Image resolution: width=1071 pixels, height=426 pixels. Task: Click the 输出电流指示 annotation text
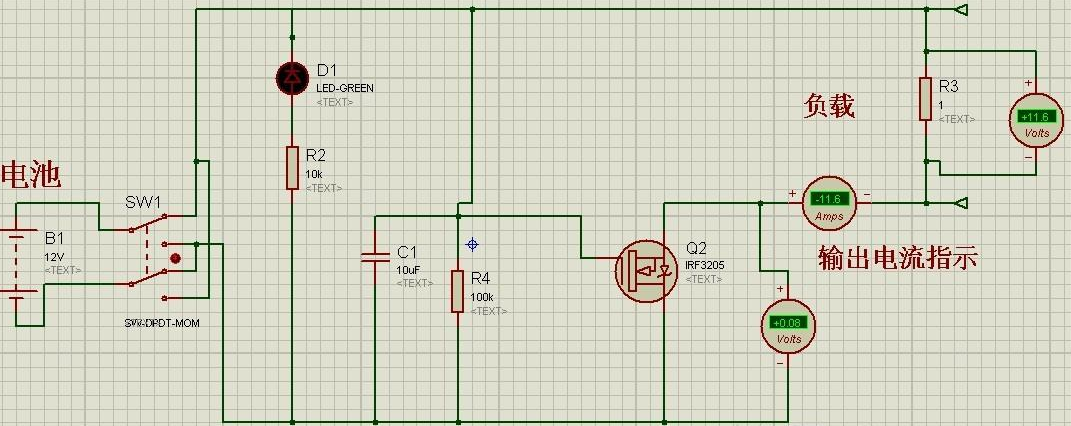tap(898, 258)
